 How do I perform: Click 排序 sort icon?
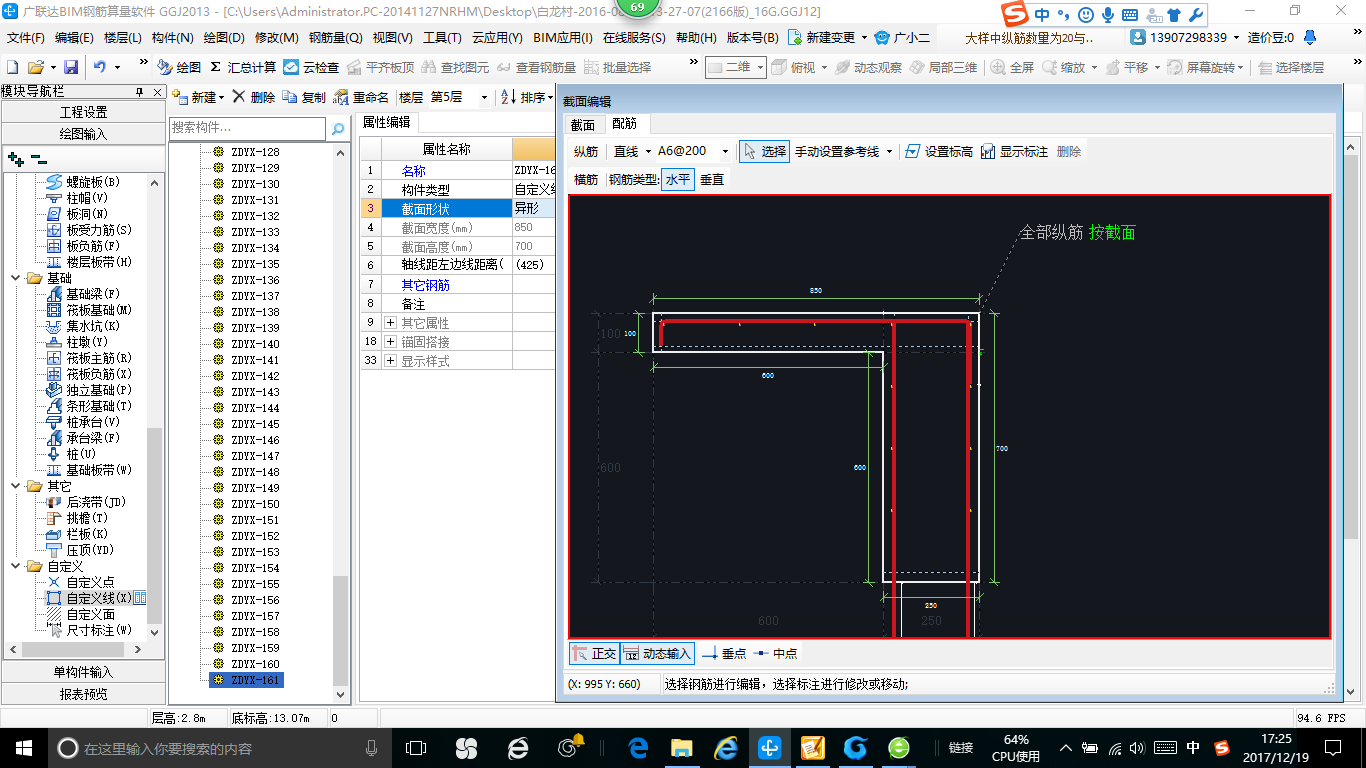coord(524,97)
